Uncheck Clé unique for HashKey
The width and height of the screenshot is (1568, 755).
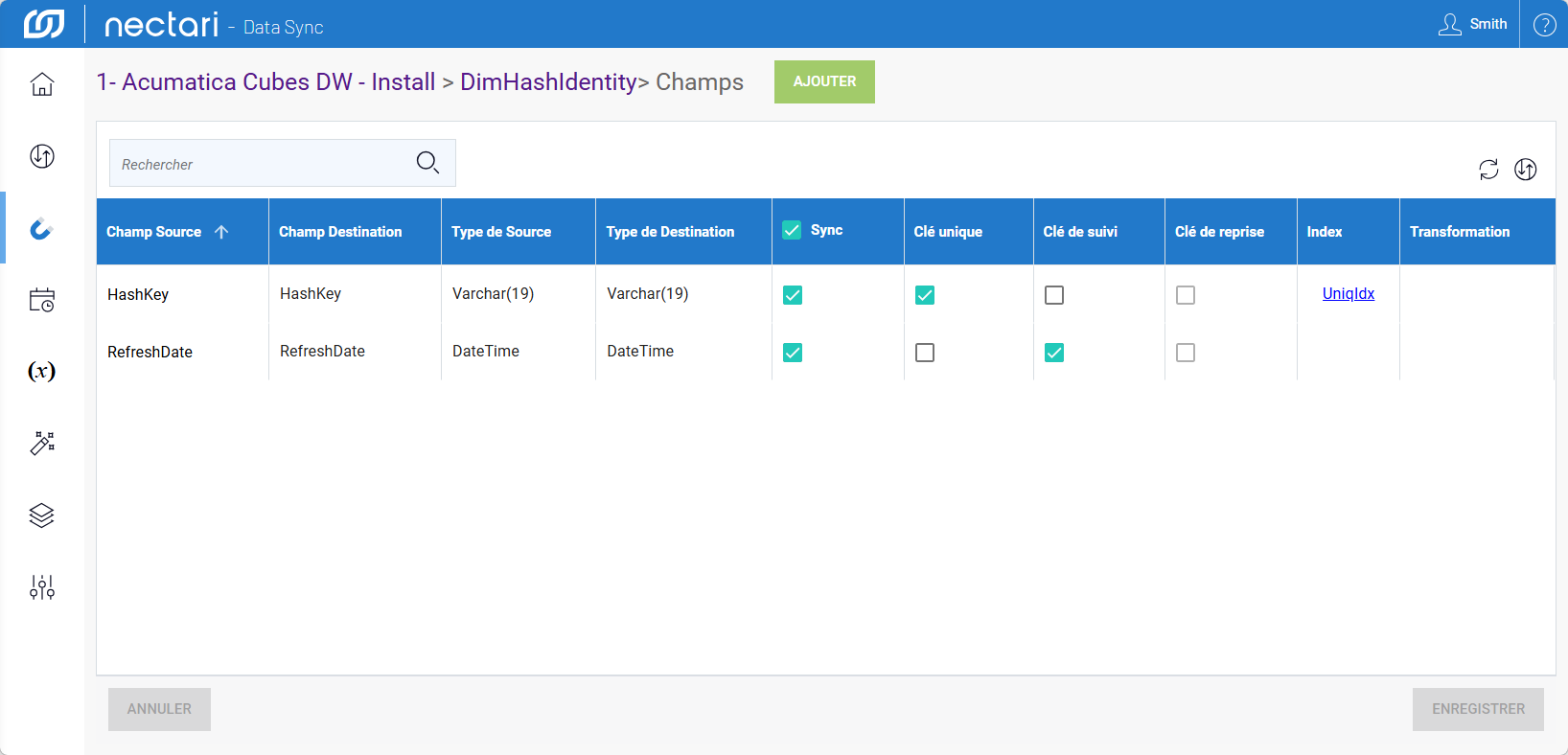coord(925,295)
